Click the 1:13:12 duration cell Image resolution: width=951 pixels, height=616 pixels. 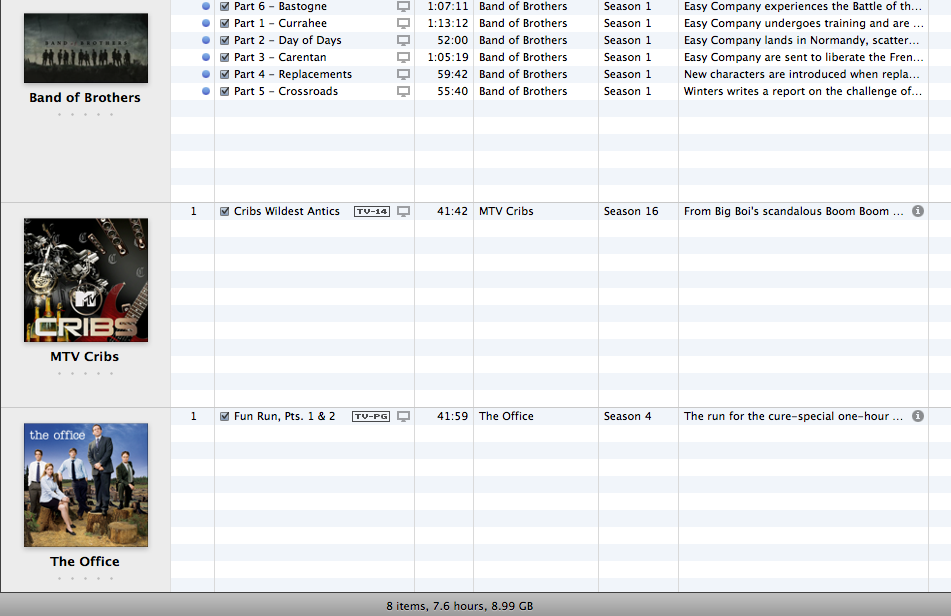[448, 23]
